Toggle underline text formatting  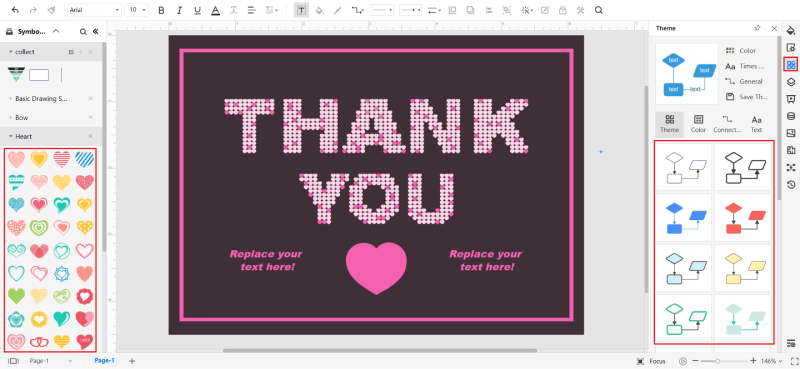pyautogui.click(x=197, y=10)
